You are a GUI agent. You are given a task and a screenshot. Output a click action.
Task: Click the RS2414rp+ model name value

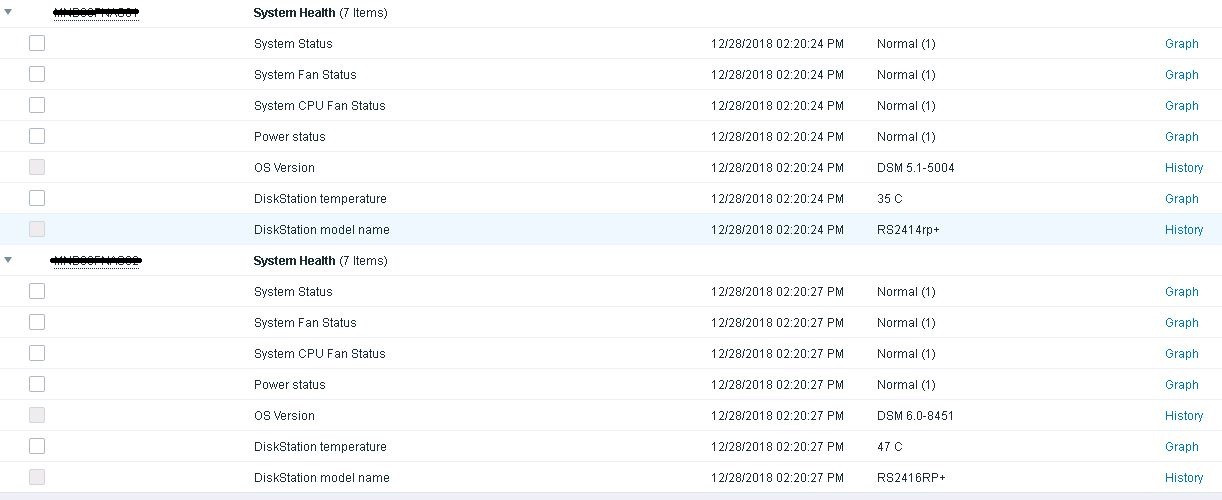point(908,230)
